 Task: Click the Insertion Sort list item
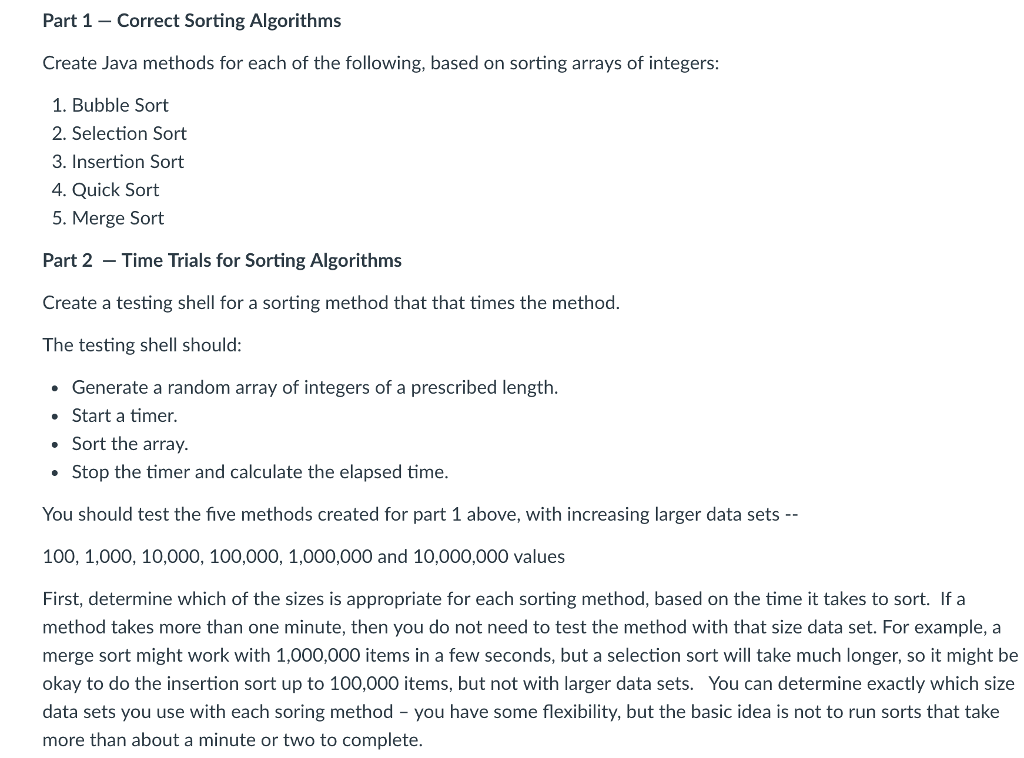(128, 161)
